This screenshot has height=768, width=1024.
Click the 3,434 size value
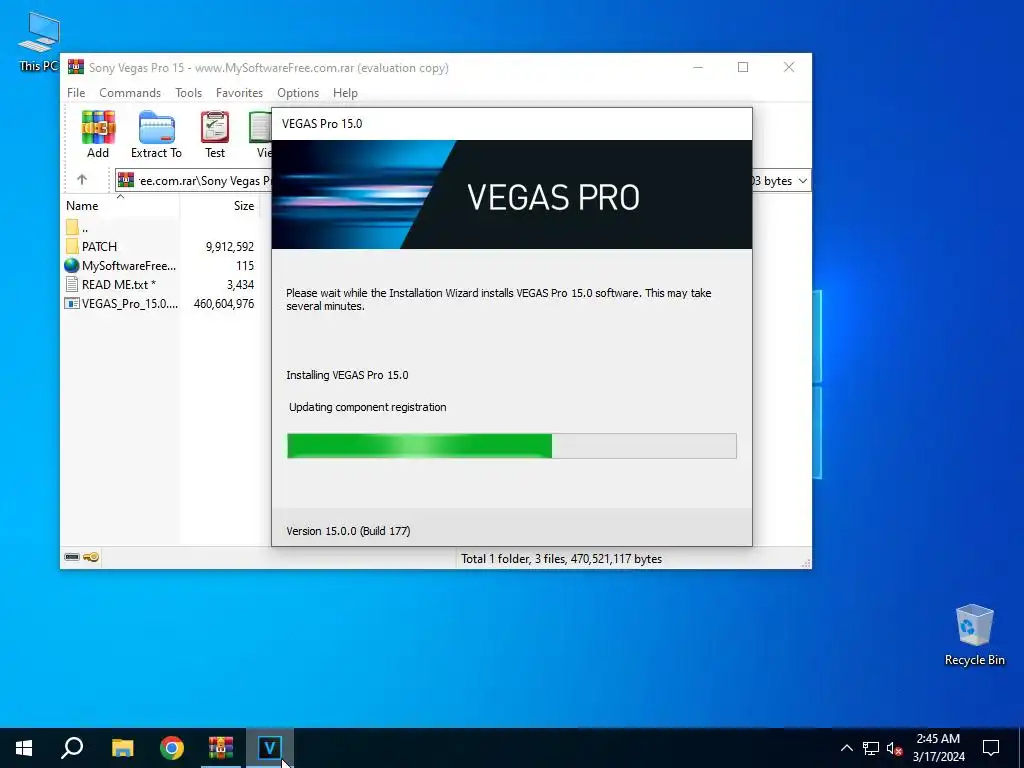[x=240, y=285]
